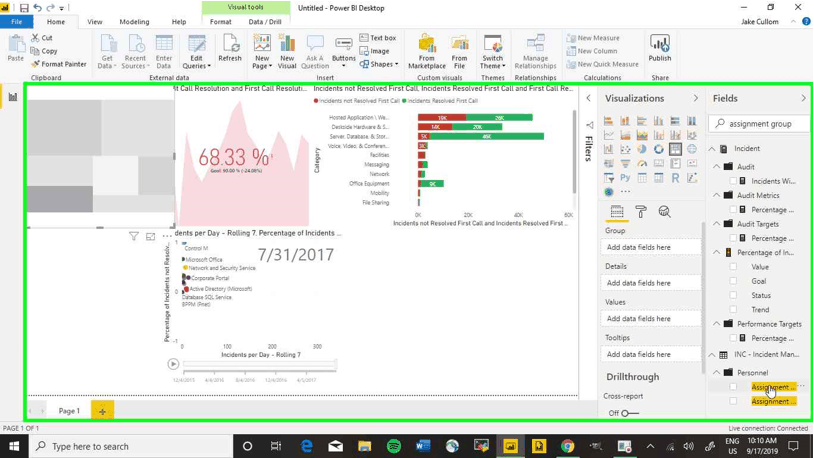Click the Text box button
Screen dimensions: 814x458
pos(378,38)
